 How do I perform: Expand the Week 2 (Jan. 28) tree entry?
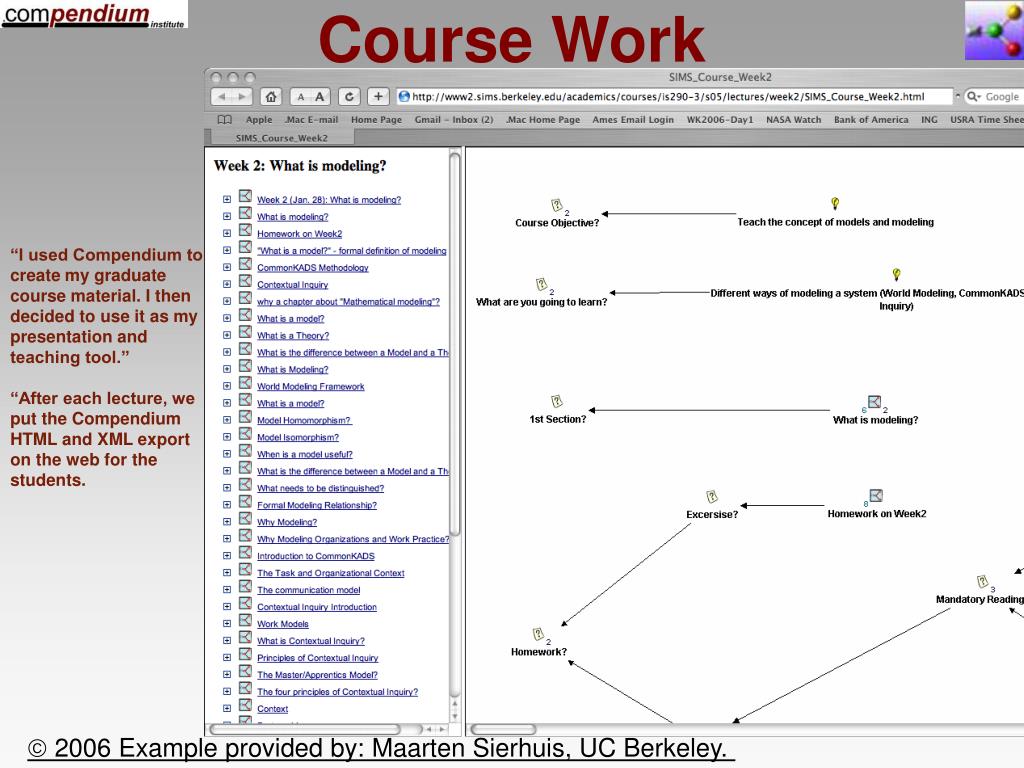click(x=227, y=199)
